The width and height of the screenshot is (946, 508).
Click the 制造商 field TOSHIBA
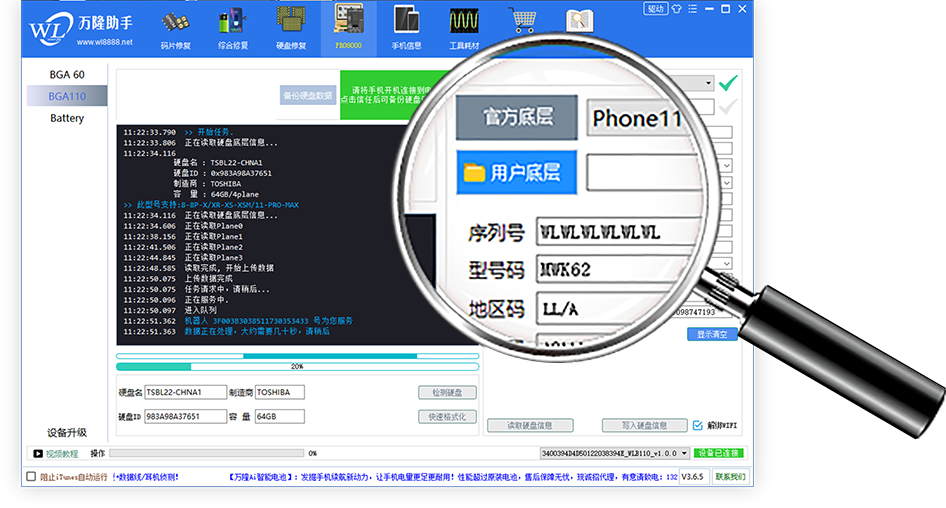pyautogui.click(x=279, y=392)
